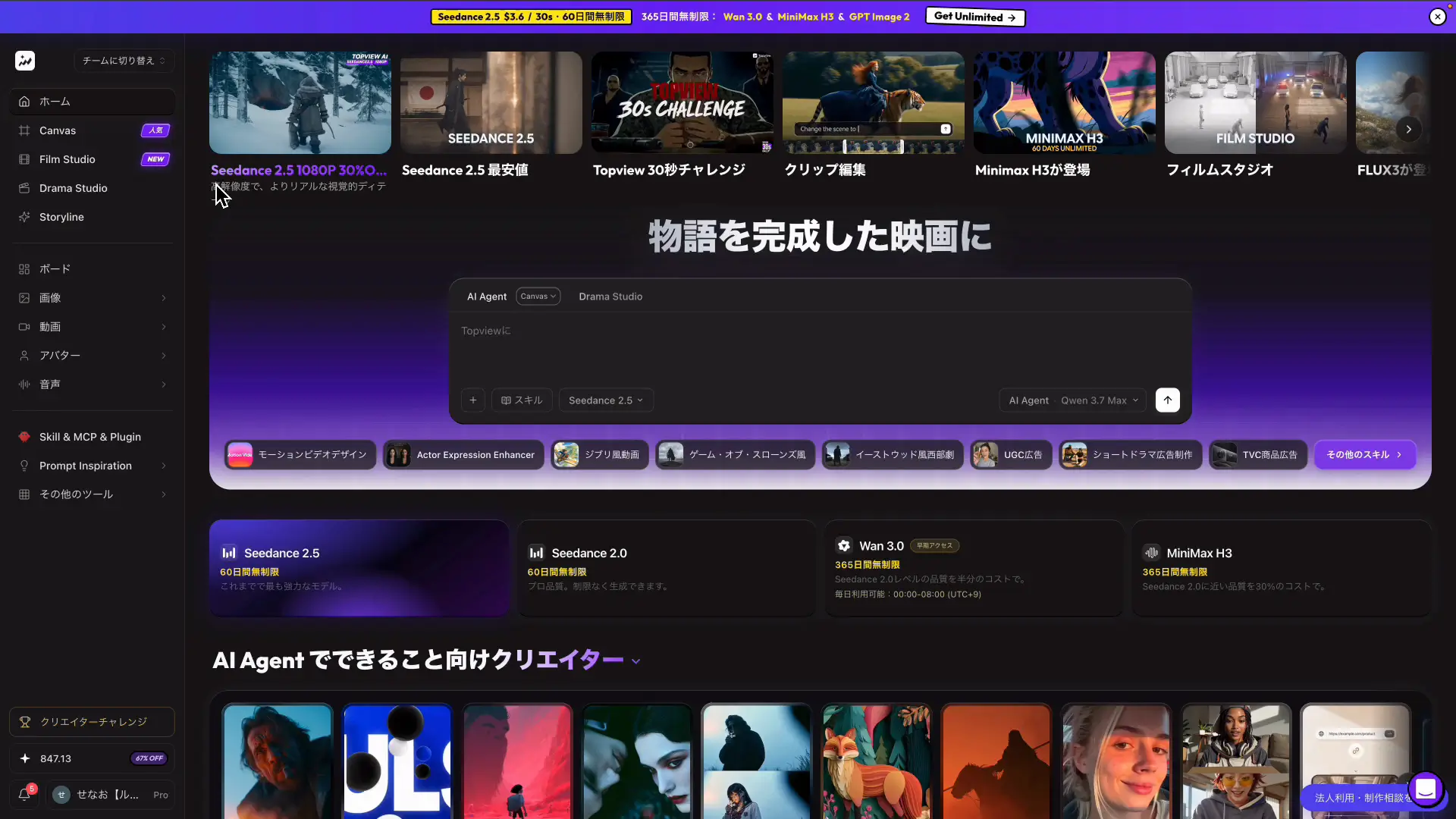
Task: Open the せなお Pro account menu
Action: pyautogui.click(x=112, y=795)
